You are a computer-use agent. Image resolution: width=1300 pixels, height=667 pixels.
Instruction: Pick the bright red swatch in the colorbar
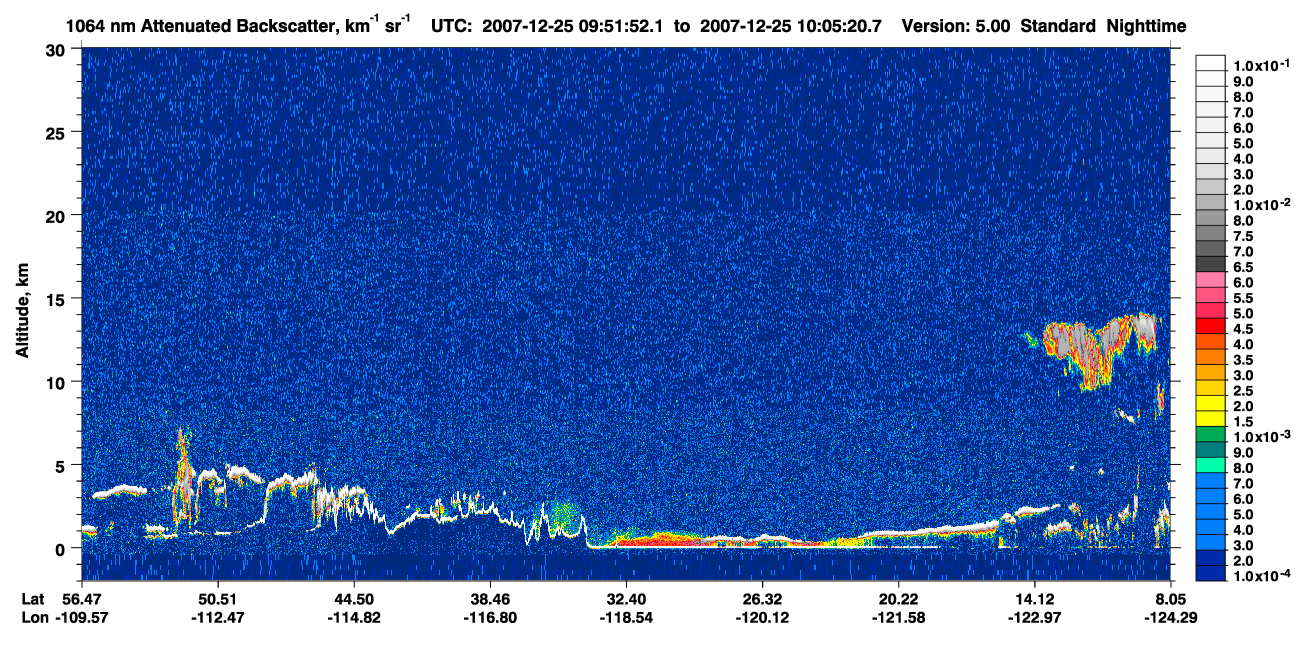(x=1211, y=325)
